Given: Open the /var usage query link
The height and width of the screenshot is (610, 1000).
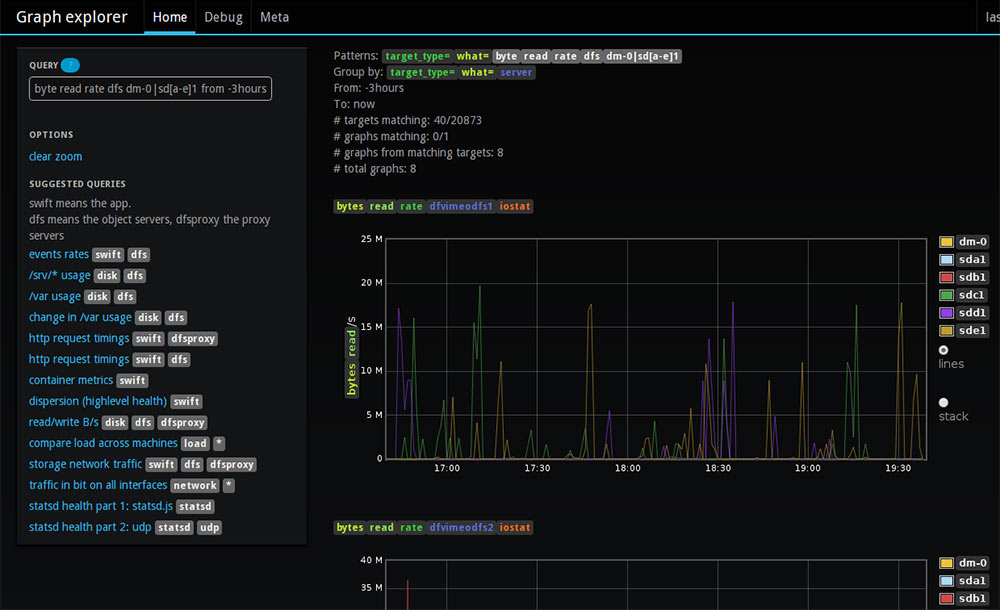Looking at the screenshot, I should click(x=55, y=296).
